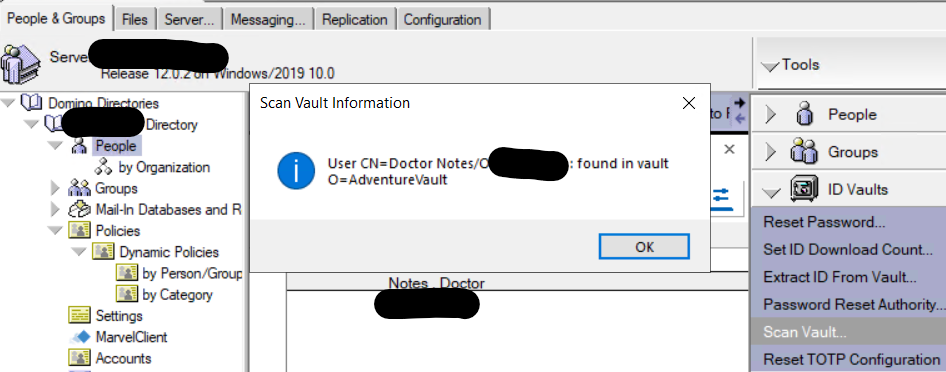This screenshot has width=946, height=372.
Task: Select Reset TOTP Configuration in ID Vaults
Action: click(x=851, y=359)
